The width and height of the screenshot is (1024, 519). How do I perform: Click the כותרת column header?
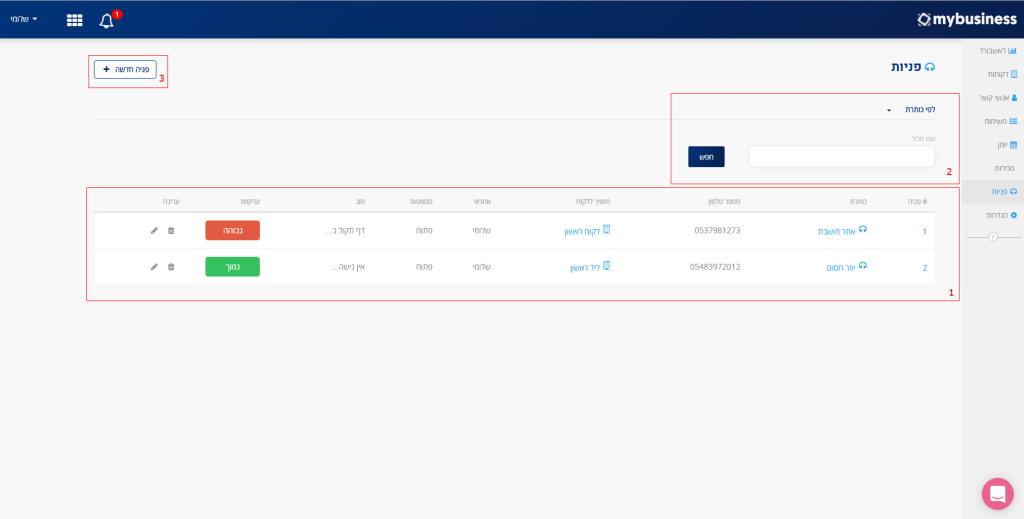[x=858, y=202]
